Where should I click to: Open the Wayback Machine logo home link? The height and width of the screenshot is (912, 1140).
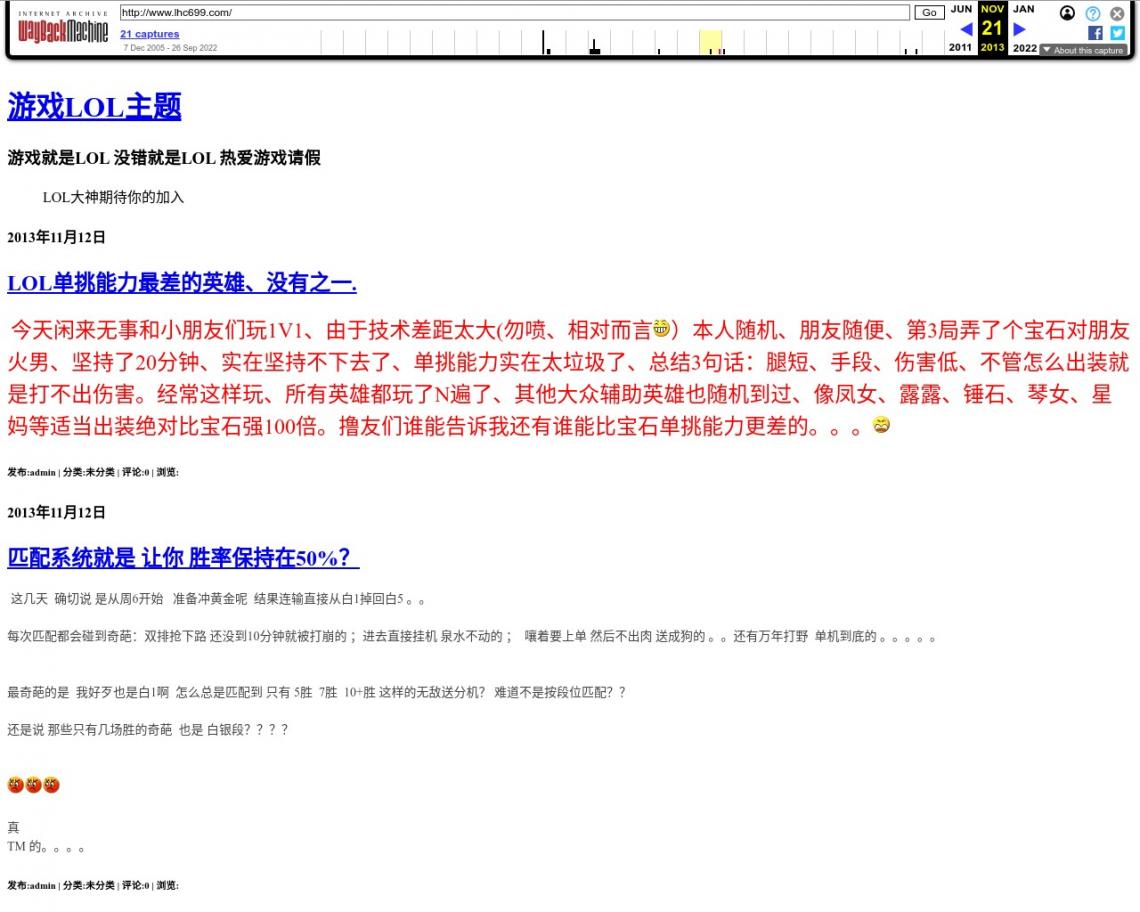click(63, 29)
